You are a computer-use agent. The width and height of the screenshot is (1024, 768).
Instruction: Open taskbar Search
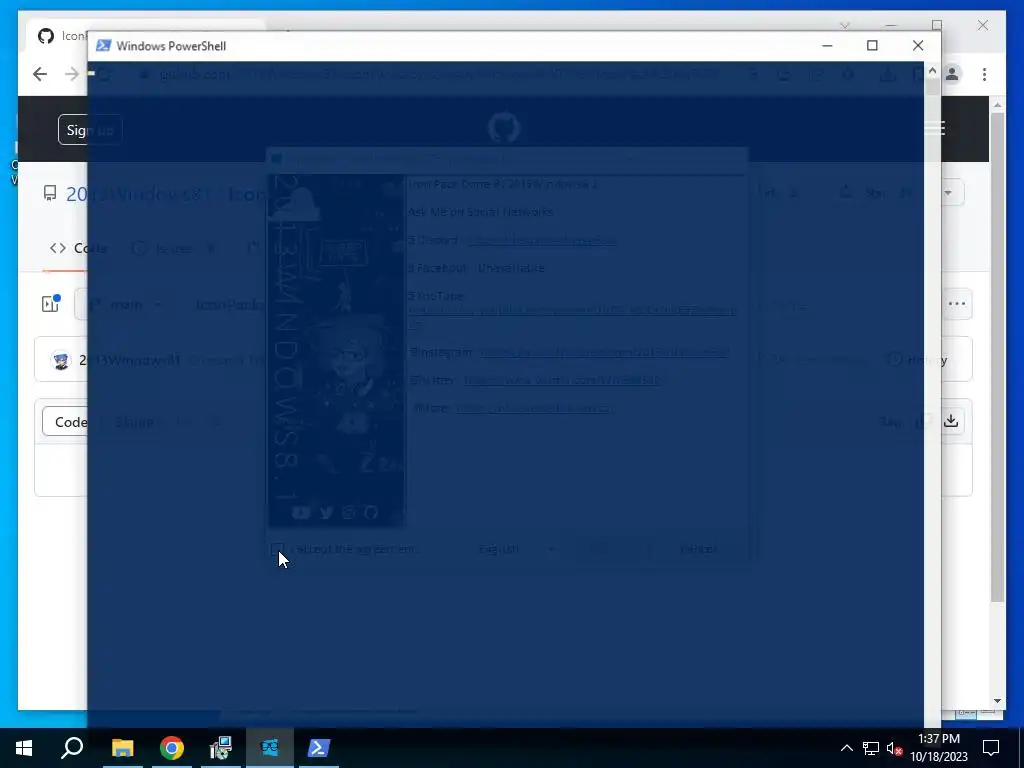(72, 748)
